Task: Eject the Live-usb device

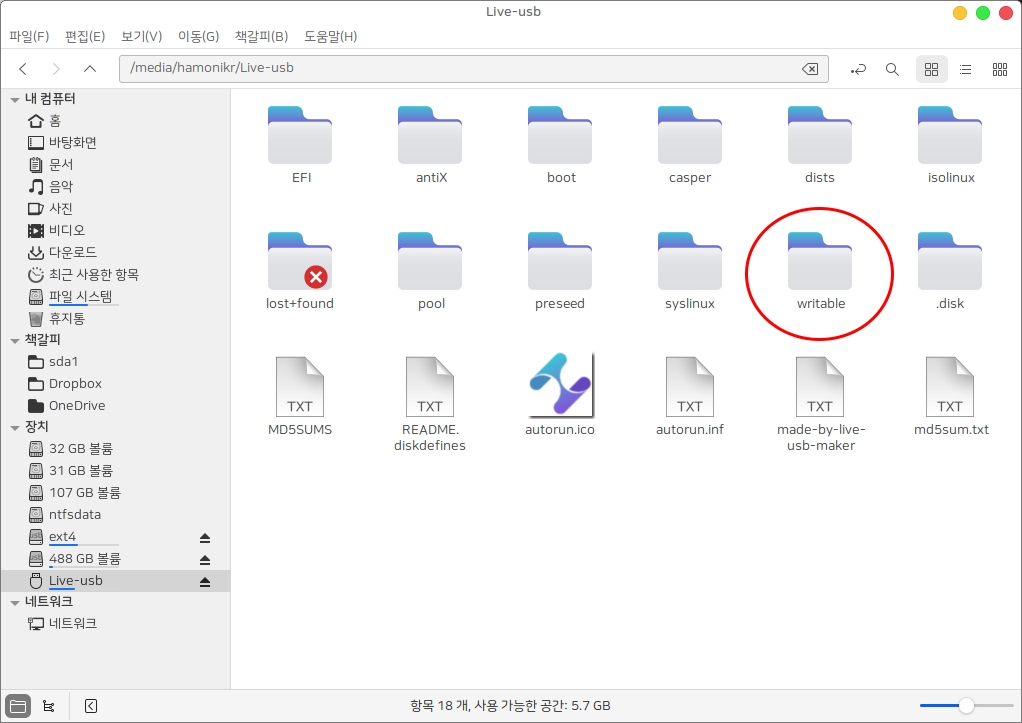Action: coord(205,581)
